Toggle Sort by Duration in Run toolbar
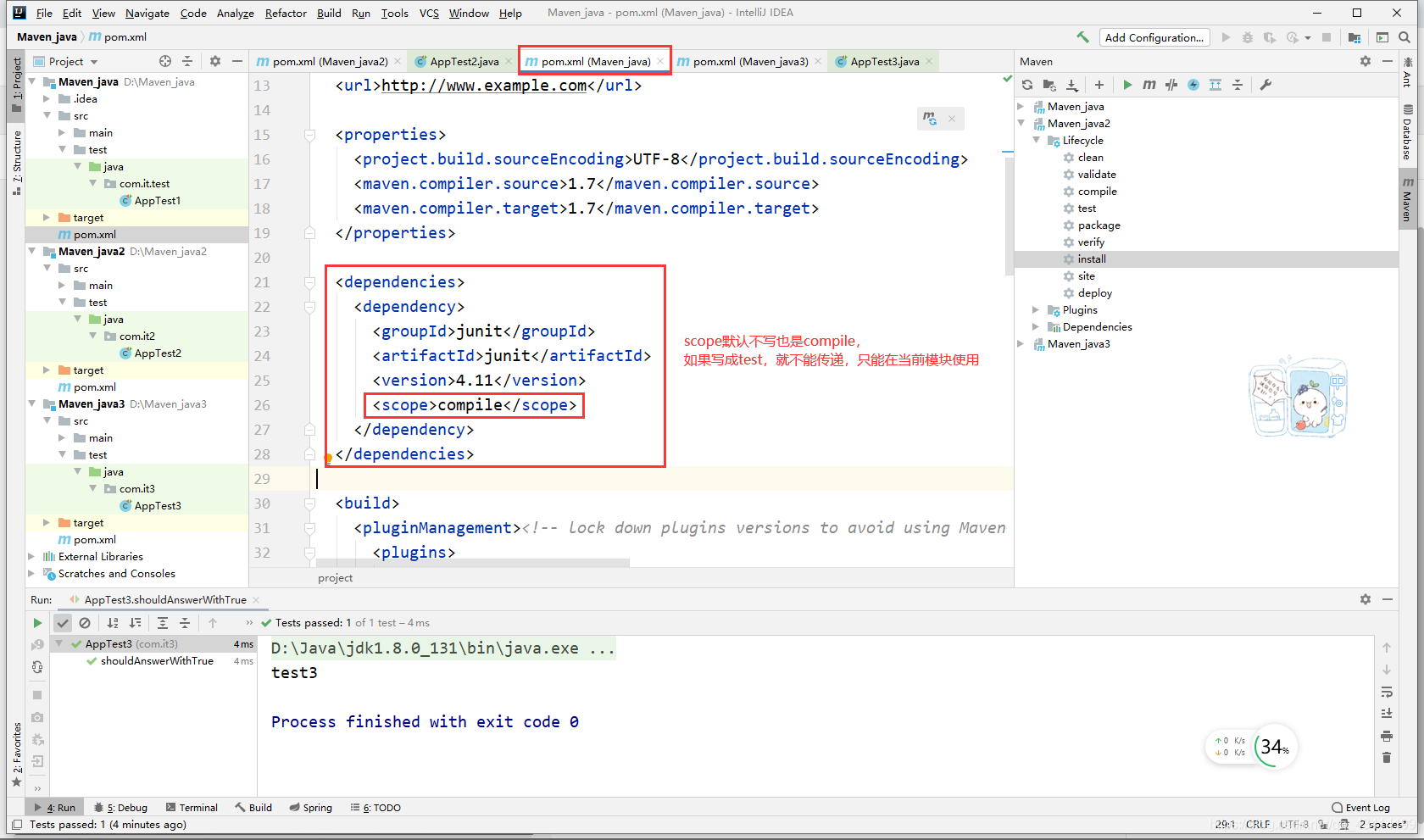The width and height of the screenshot is (1424, 840). point(135,623)
